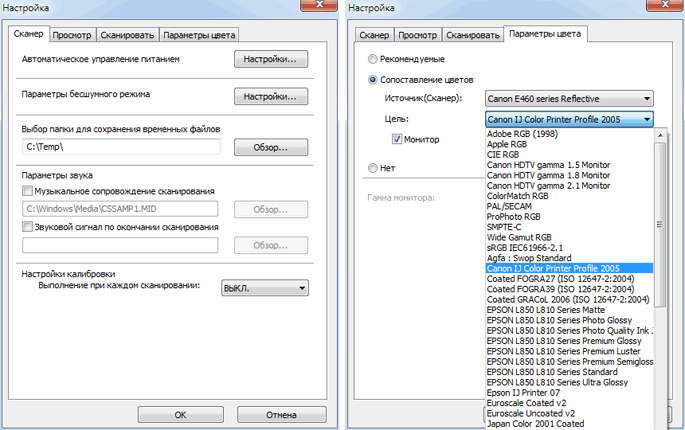The height and width of the screenshot is (430, 685).
Task: Choose EPSON L850 L810 Series Photo Glossy
Action: (570, 320)
